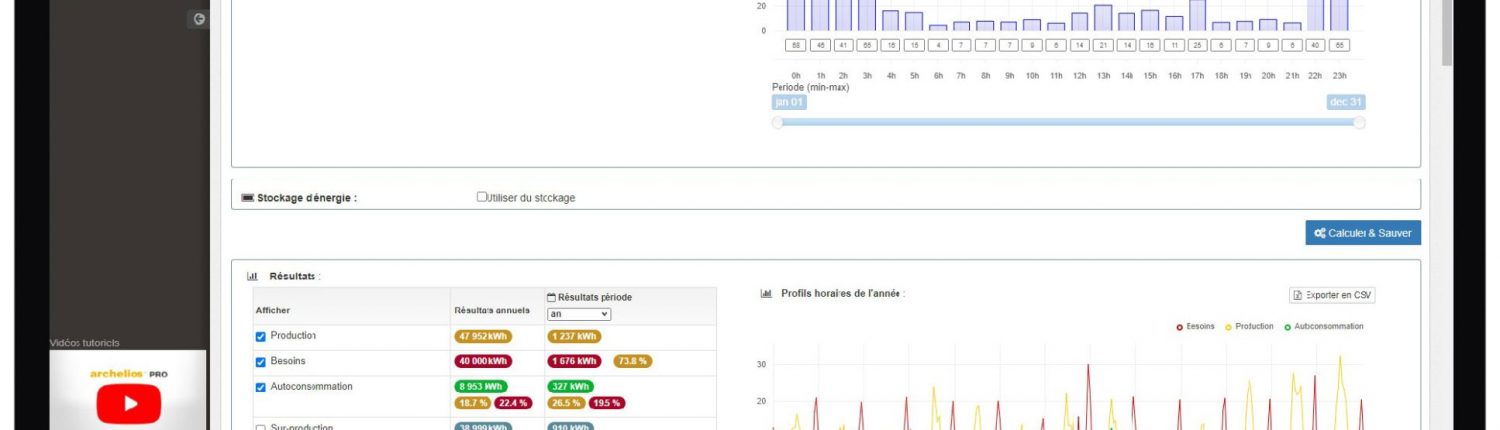Click the hourly value field for 2h
The width and height of the screenshot is (1500, 430).
coord(844,46)
